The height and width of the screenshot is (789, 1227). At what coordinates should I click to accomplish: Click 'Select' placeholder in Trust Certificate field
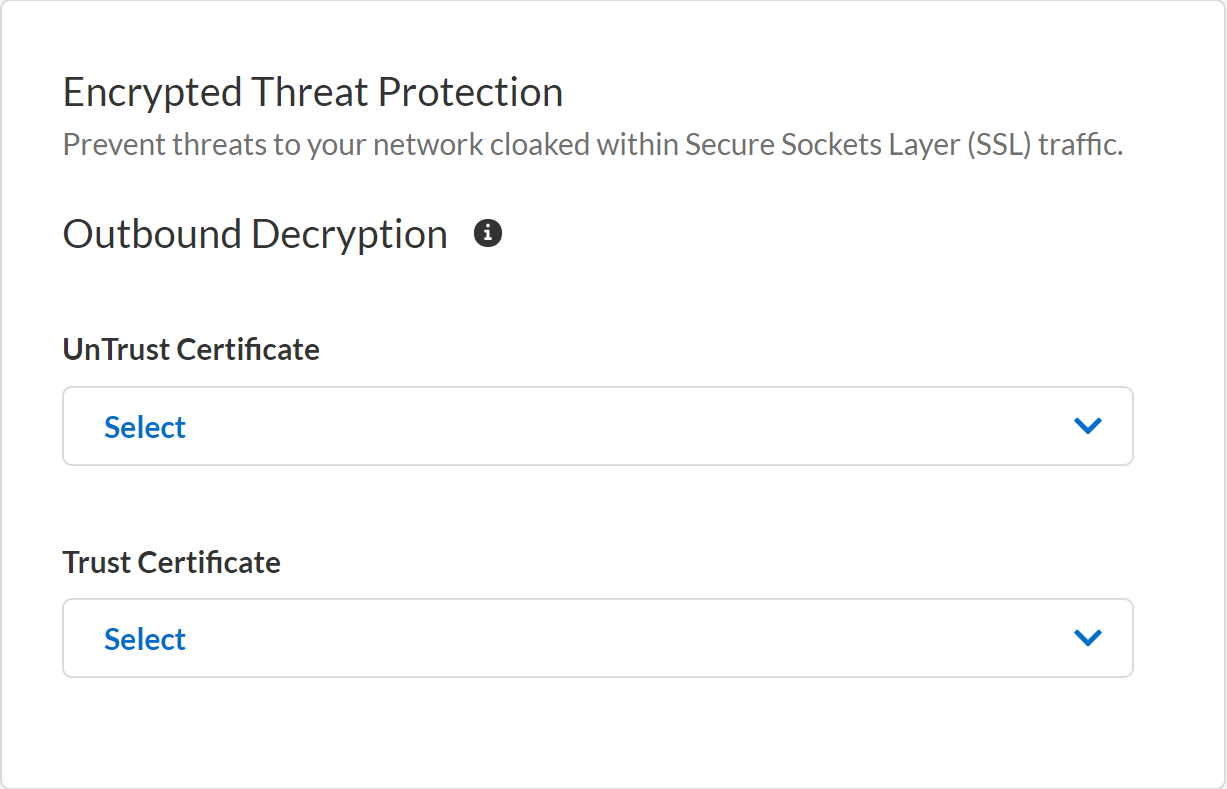coord(145,639)
